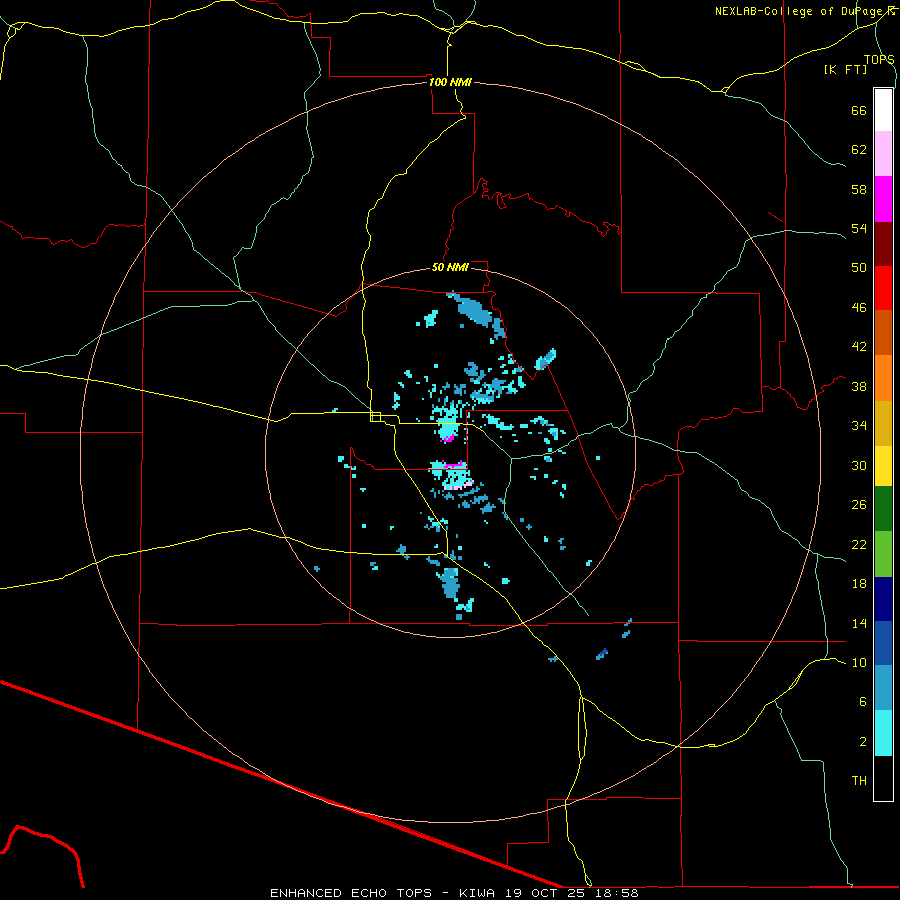
Task: Select the light green legend swatch
Action: (x=883, y=554)
